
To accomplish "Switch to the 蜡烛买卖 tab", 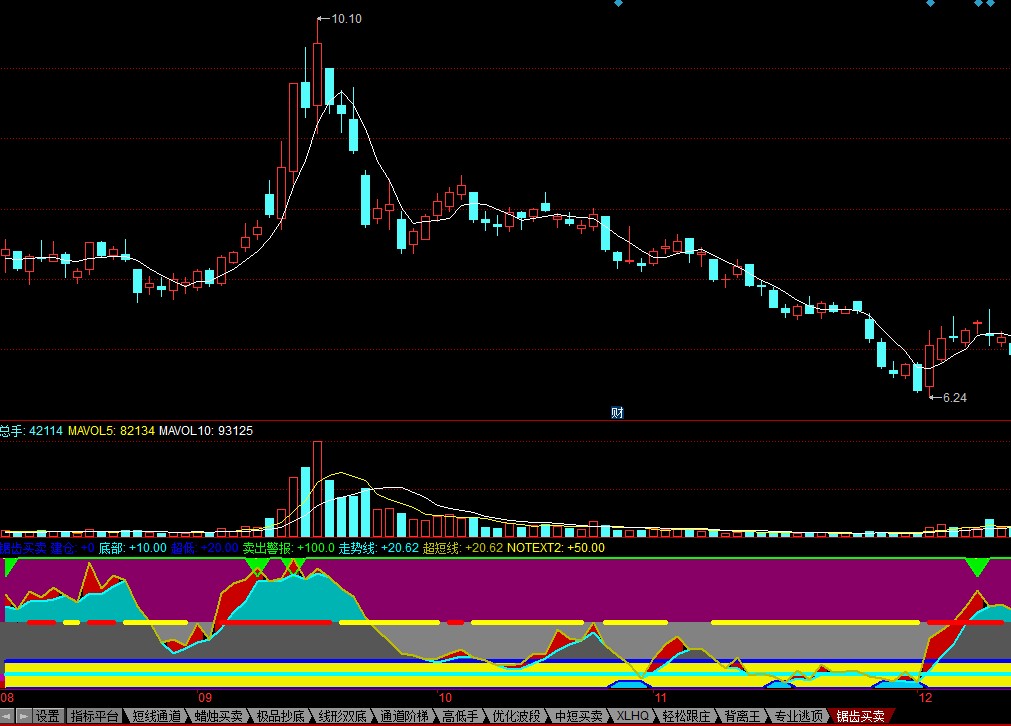I will click(218, 716).
